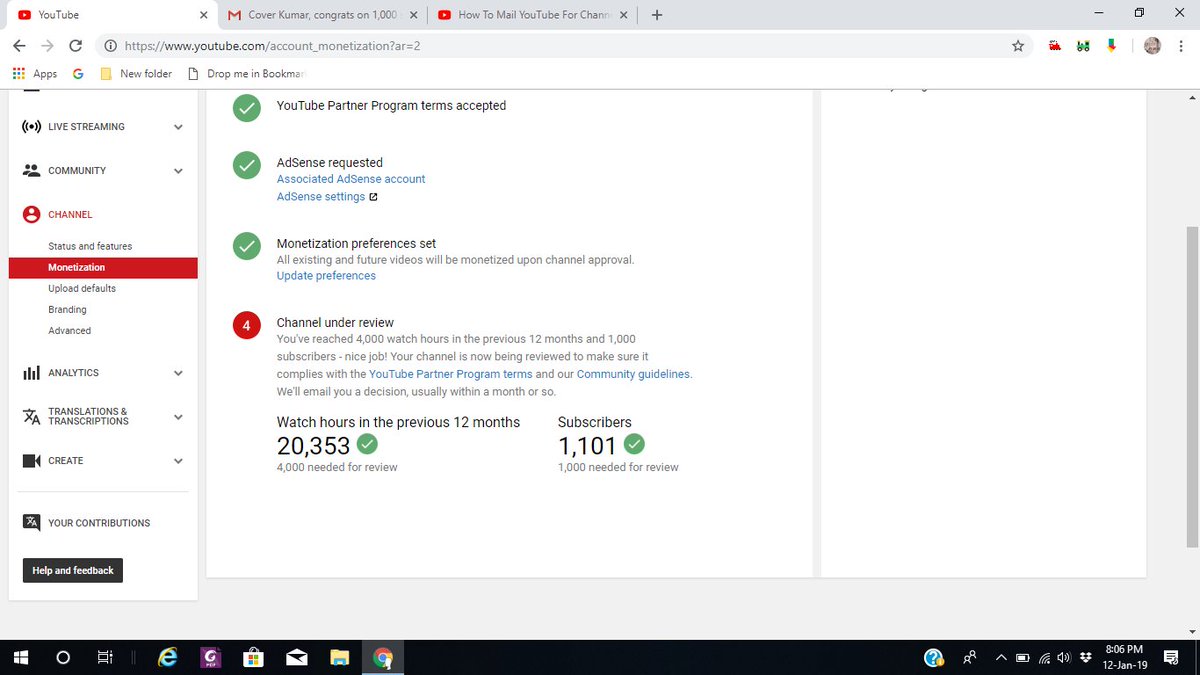Open the New folder bookmark
1200x675 pixels.
click(136, 74)
